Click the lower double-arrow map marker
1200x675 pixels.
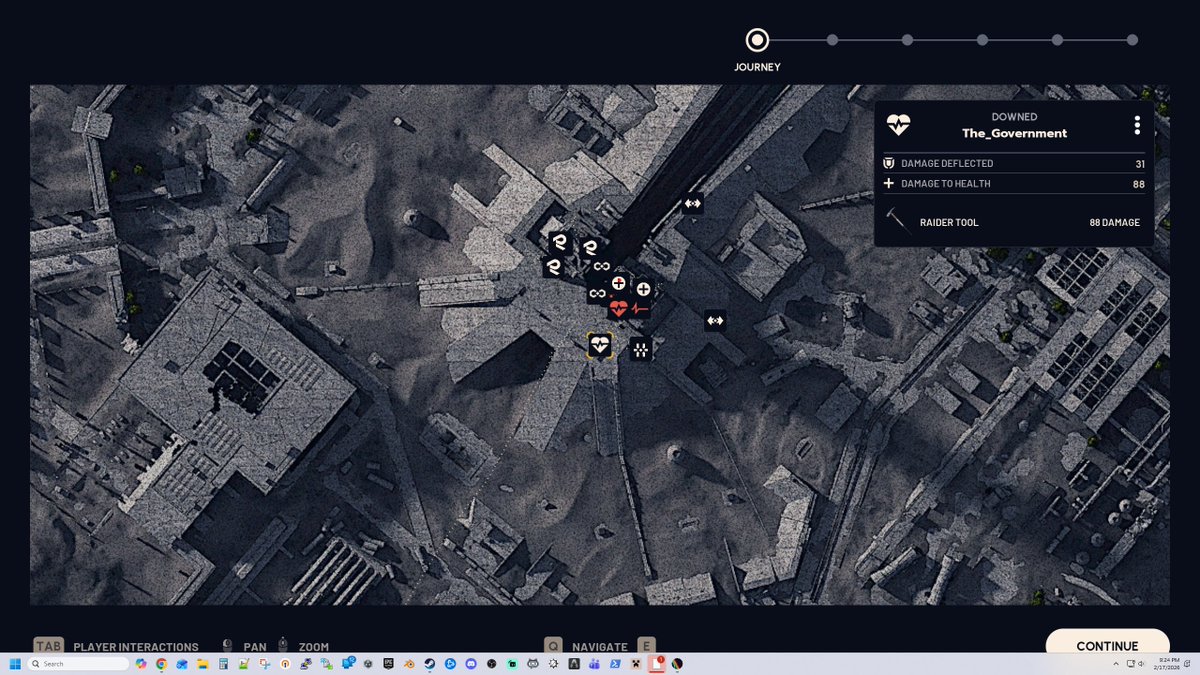coord(715,321)
